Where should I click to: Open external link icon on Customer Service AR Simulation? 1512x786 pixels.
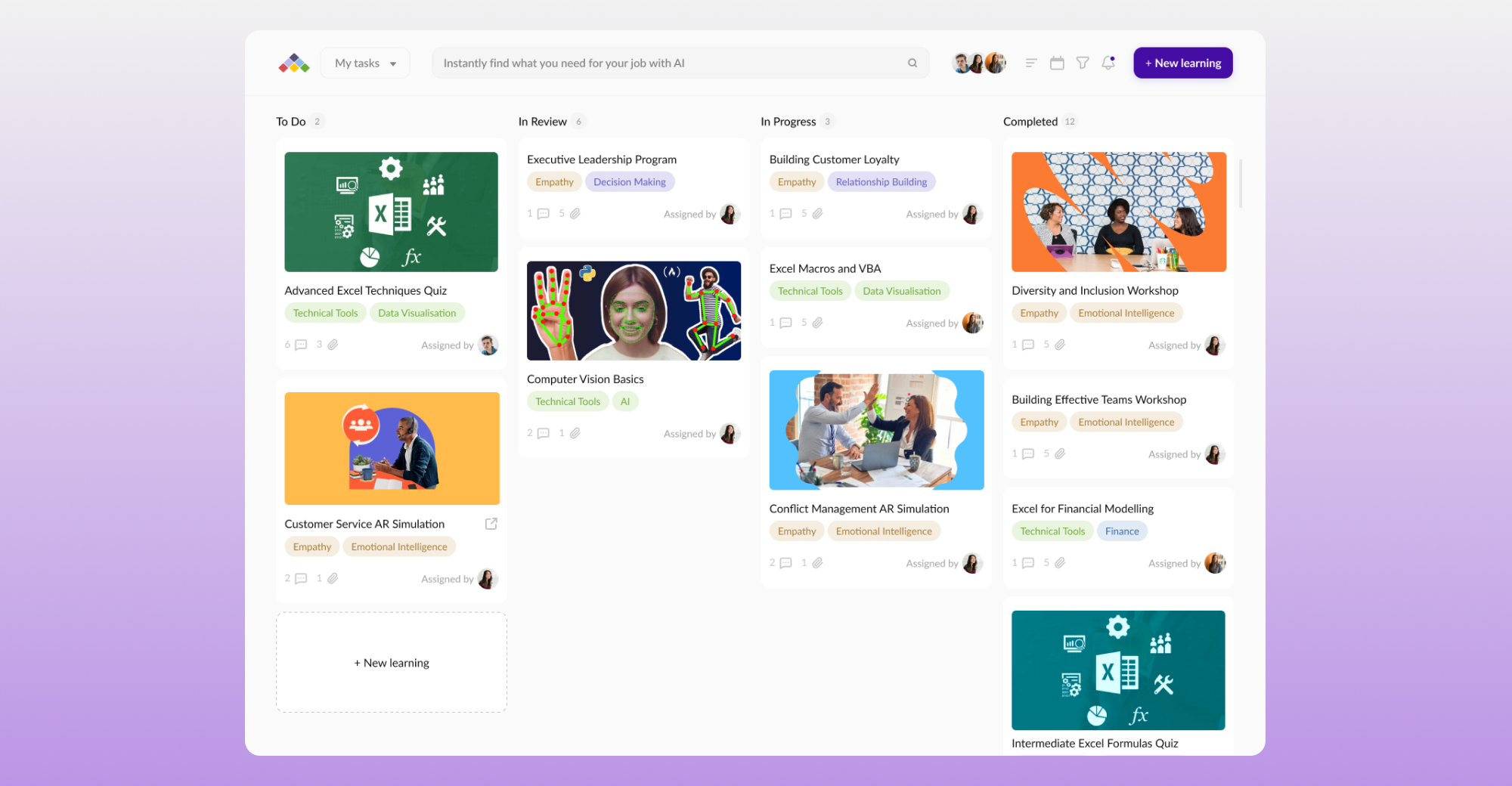[491, 524]
